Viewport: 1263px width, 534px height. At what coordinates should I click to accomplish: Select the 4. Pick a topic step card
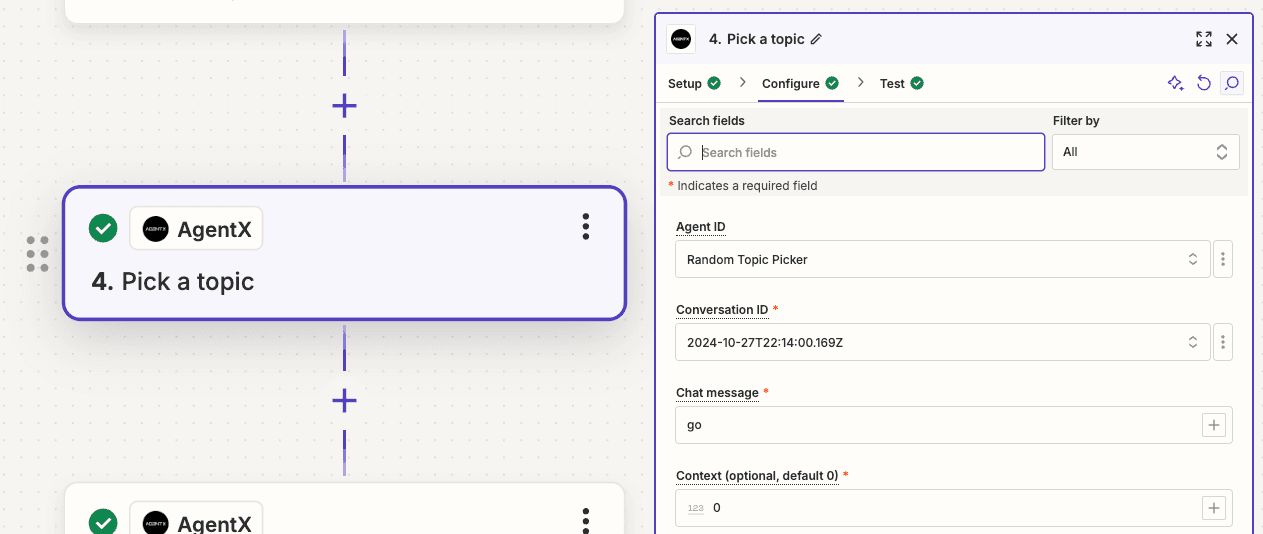click(x=344, y=253)
